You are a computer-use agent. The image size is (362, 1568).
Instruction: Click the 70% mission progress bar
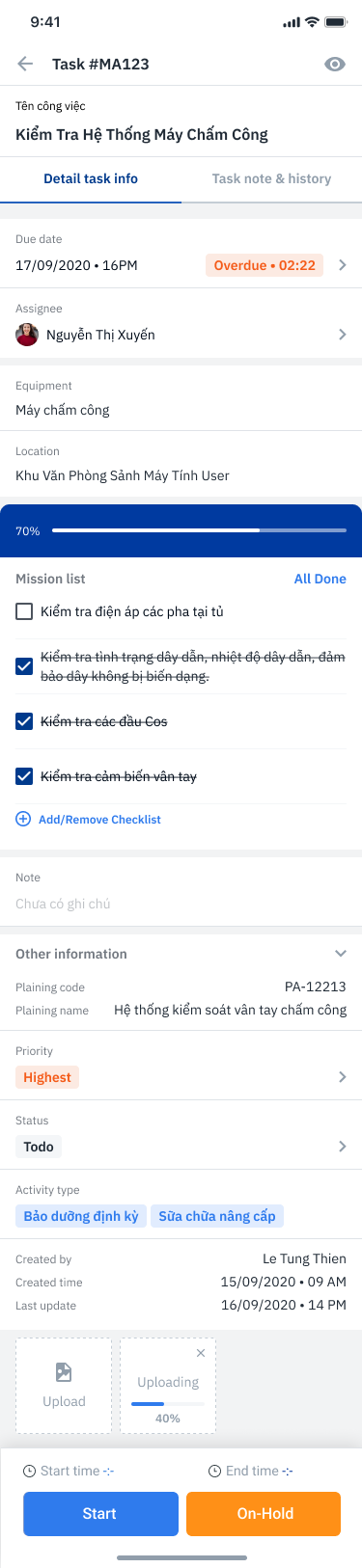point(199,530)
